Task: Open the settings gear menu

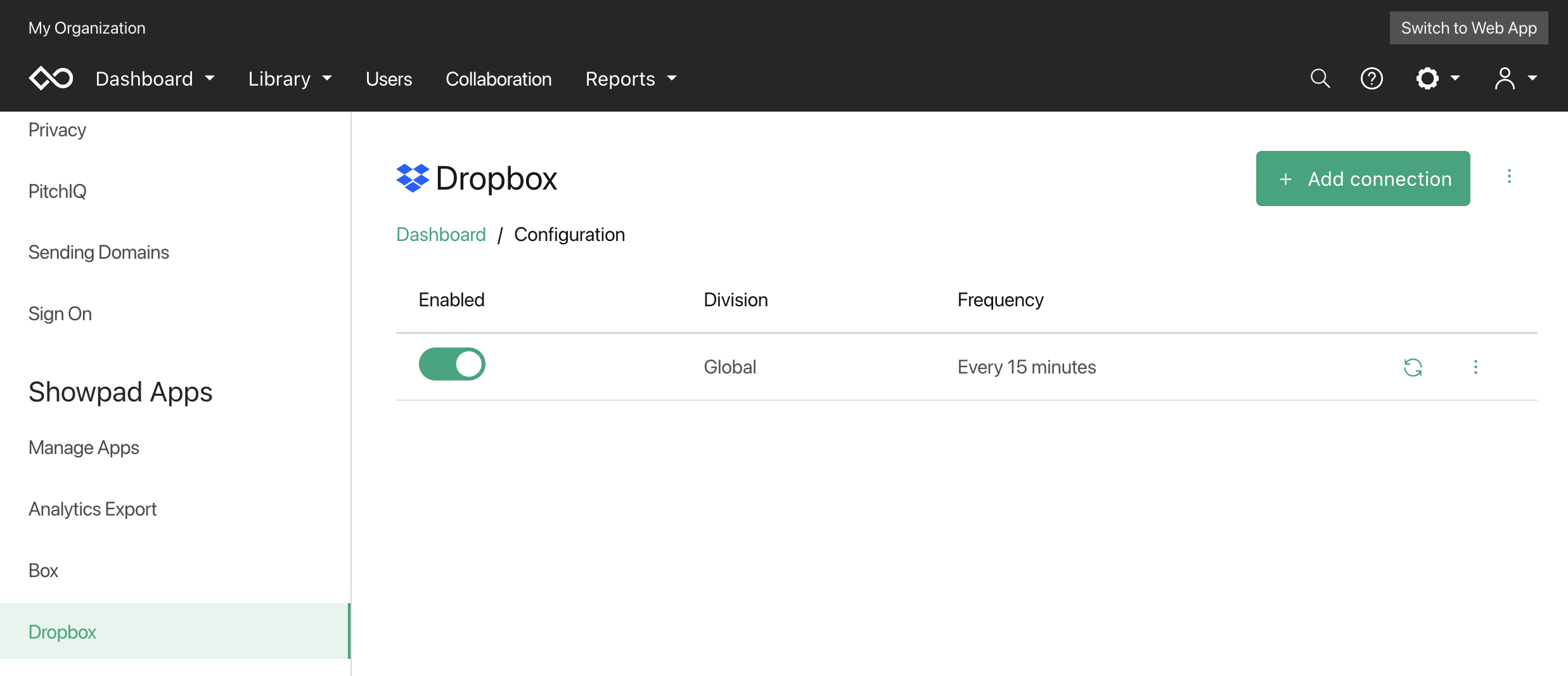Action: pyautogui.click(x=1437, y=79)
